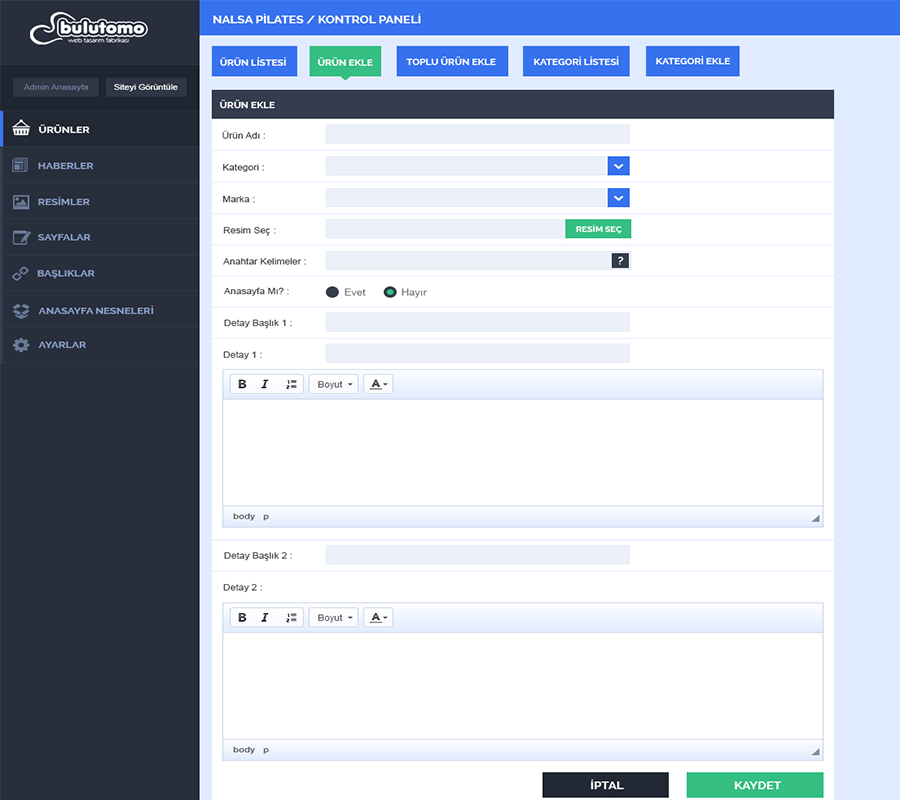900x800 pixels.
Task: Click the Detay Başlık 2 input field
Action: tap(478, 555)
